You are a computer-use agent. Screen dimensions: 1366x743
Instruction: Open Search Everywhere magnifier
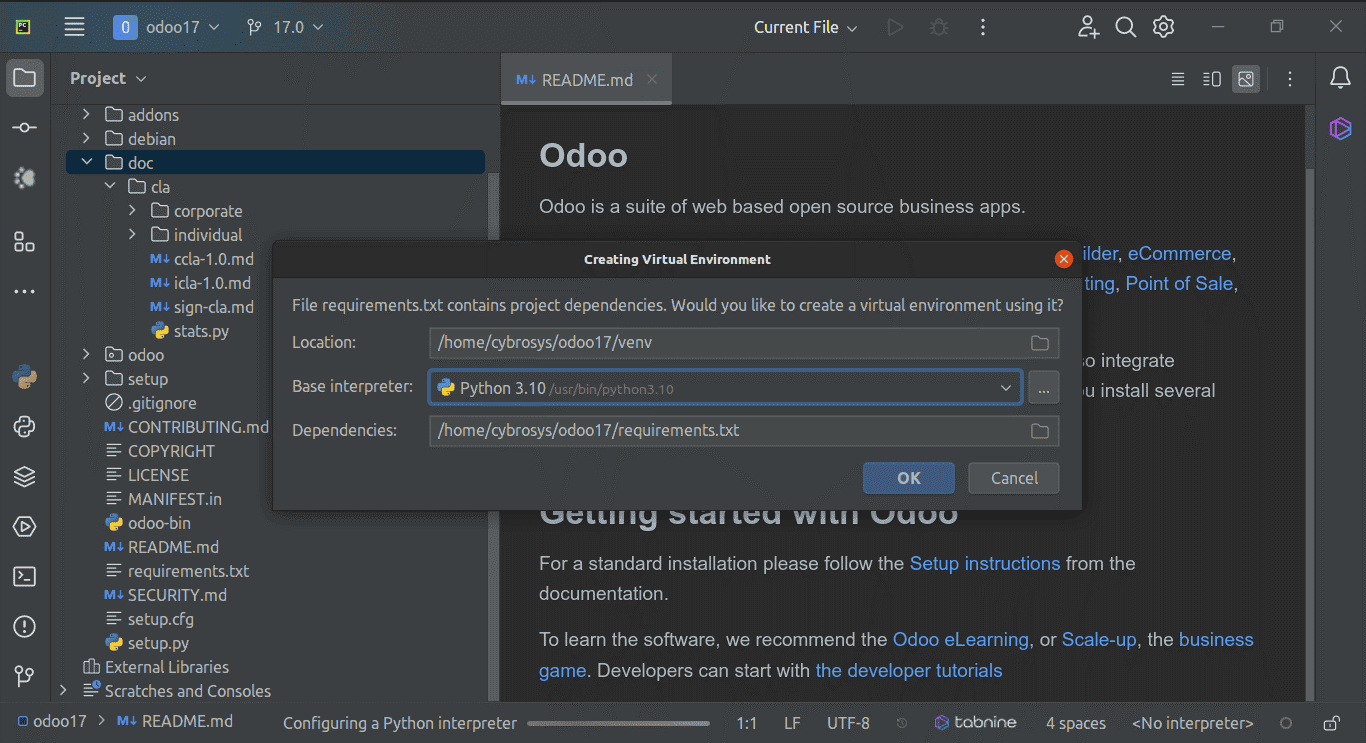click(x=1126, y=27)
